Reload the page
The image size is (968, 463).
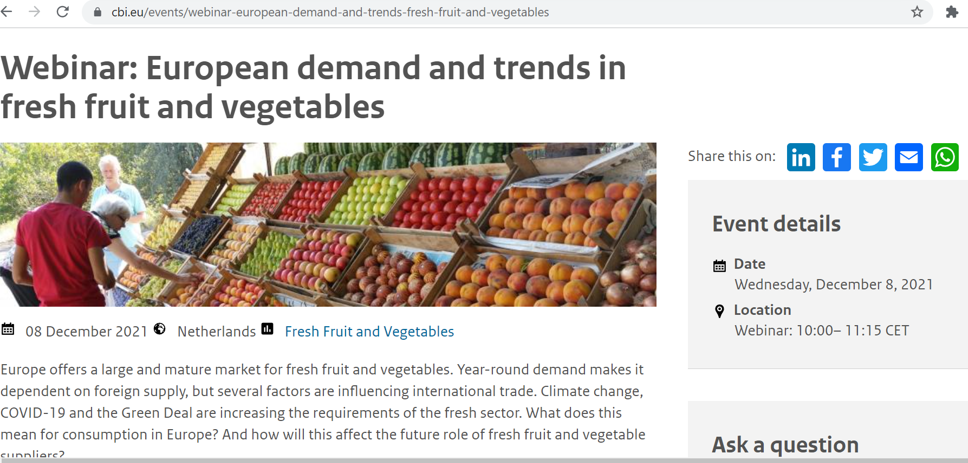(x=62, y=12)
